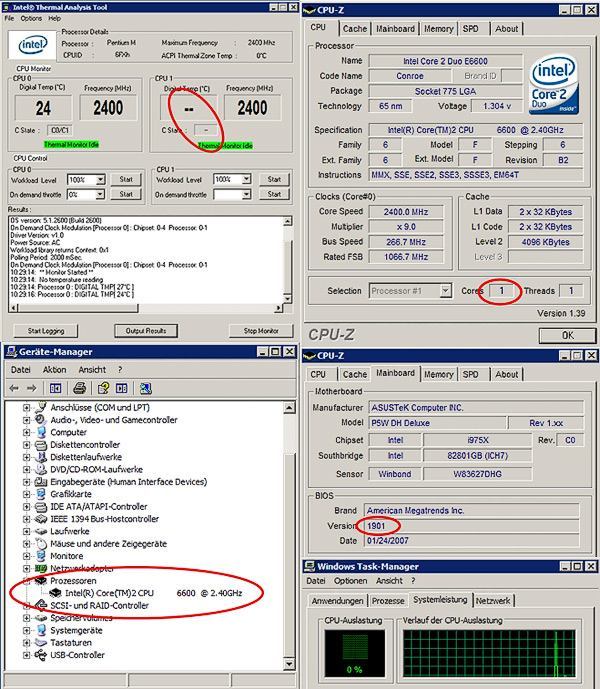600x689 pixels.
Task: Expand the Anschlüsse (COM und LPT) node
Action: point(26,408)
